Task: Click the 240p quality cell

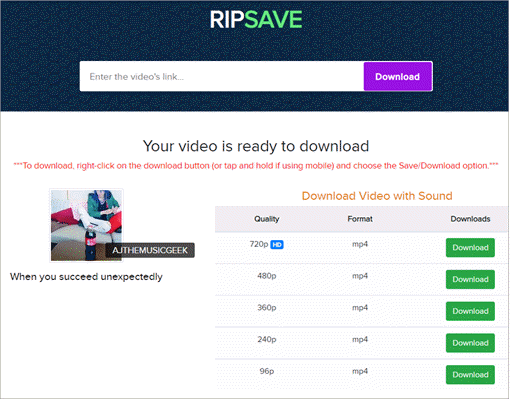Action: 267,339
